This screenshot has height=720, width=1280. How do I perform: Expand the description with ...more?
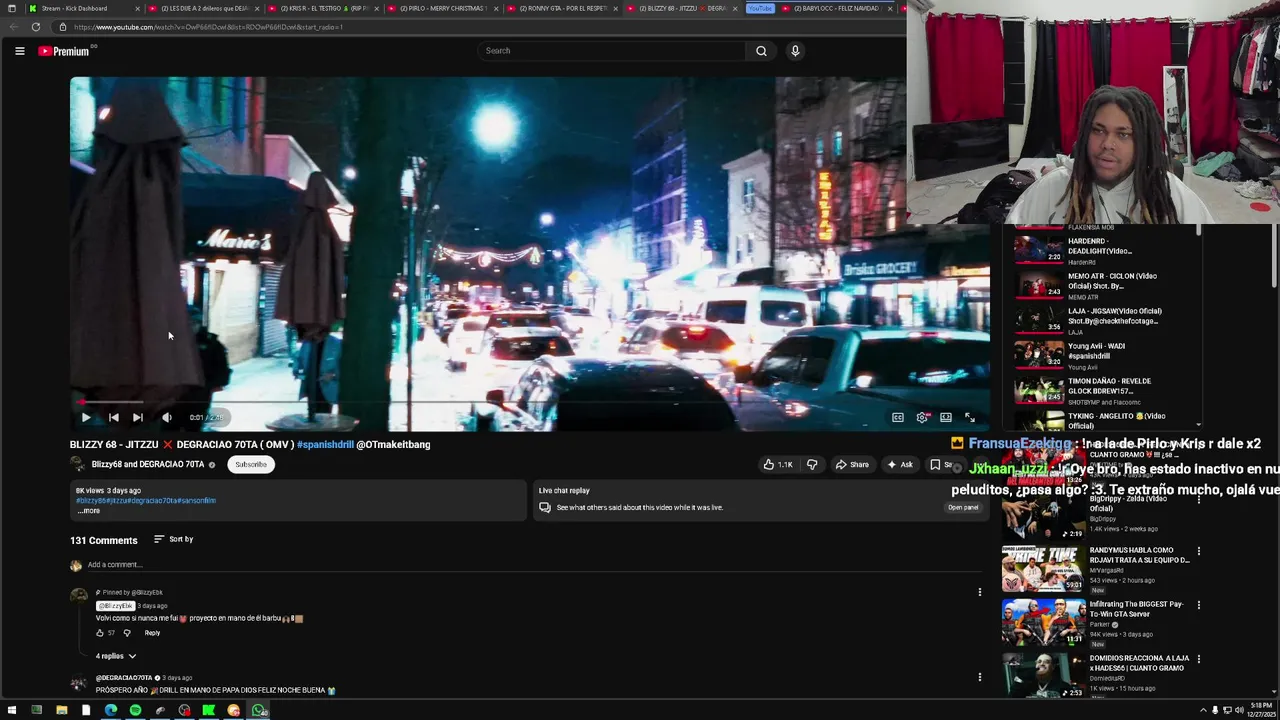tap(89, 511)
